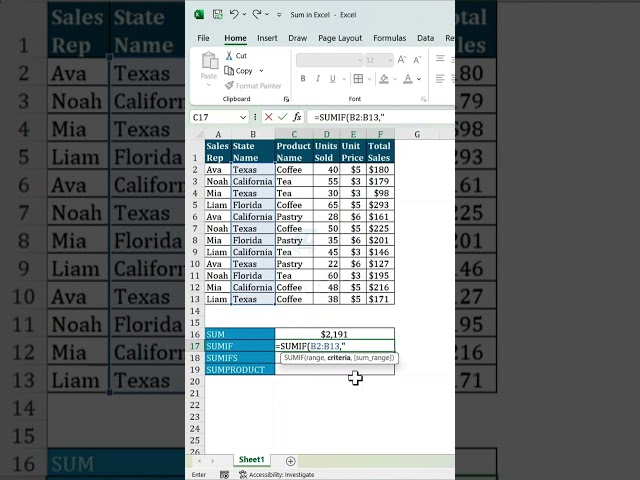Click the Total Sales header cell
The height and width of the screenshot is (480, 640).
[380, 152]
